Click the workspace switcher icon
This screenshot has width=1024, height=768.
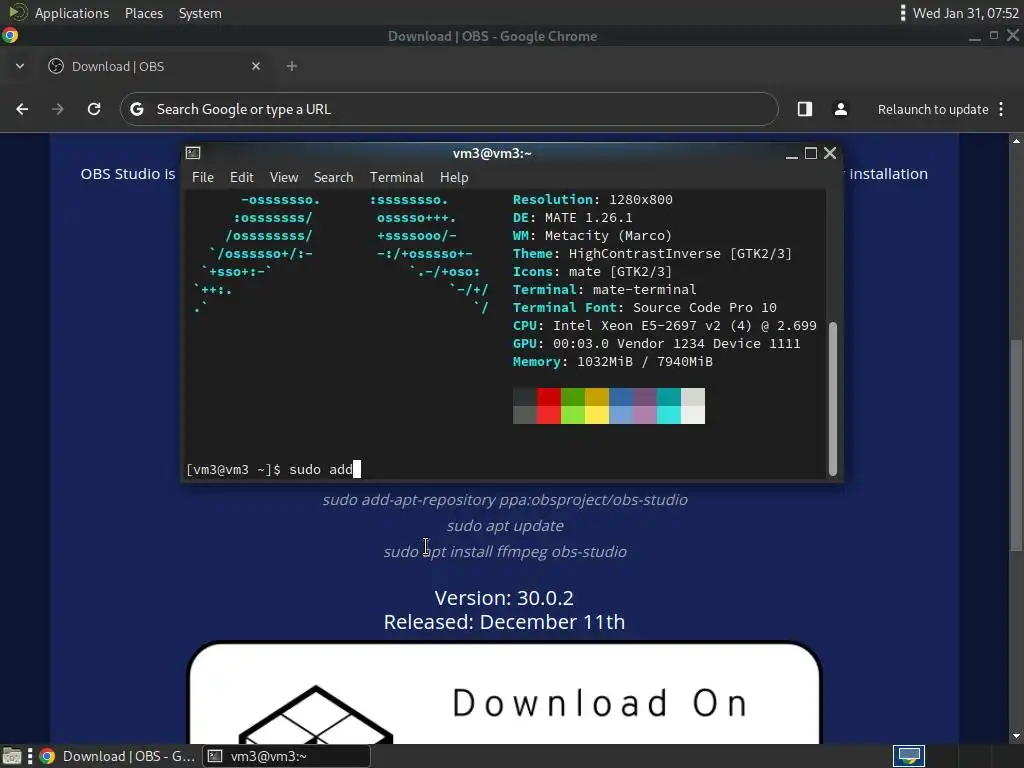(908, 756)
